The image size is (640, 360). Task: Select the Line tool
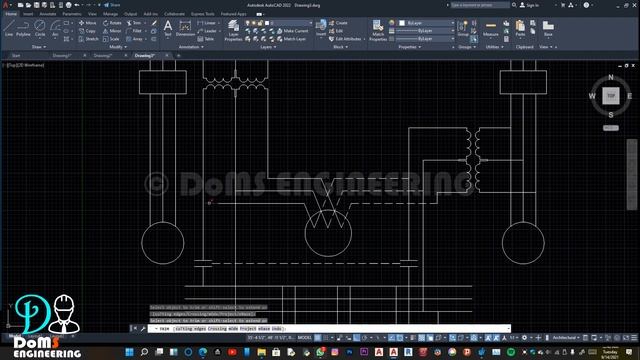point(9,28)
